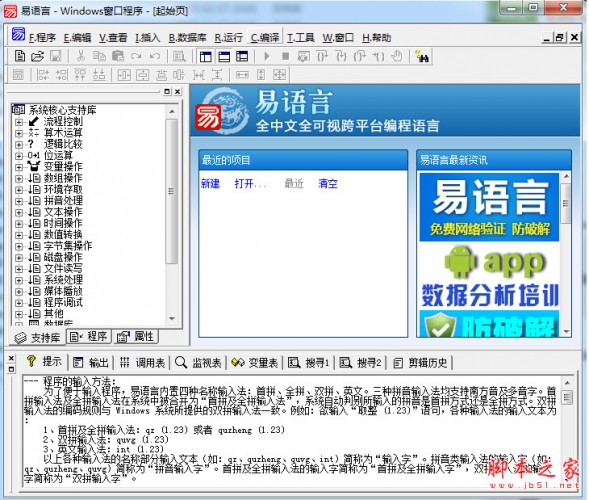Viewport: 589px width, 500px height.
Task: Click the Undo arrow toolbar icon
Action: point(154,56)
